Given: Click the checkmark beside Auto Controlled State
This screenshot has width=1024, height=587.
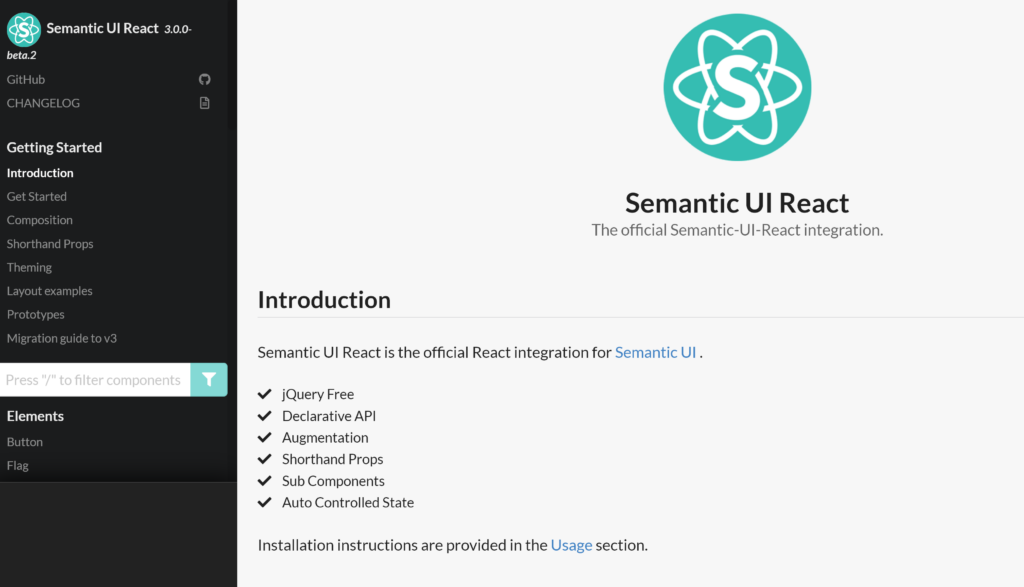Looking at the screenshot, I should click(264, 501).
